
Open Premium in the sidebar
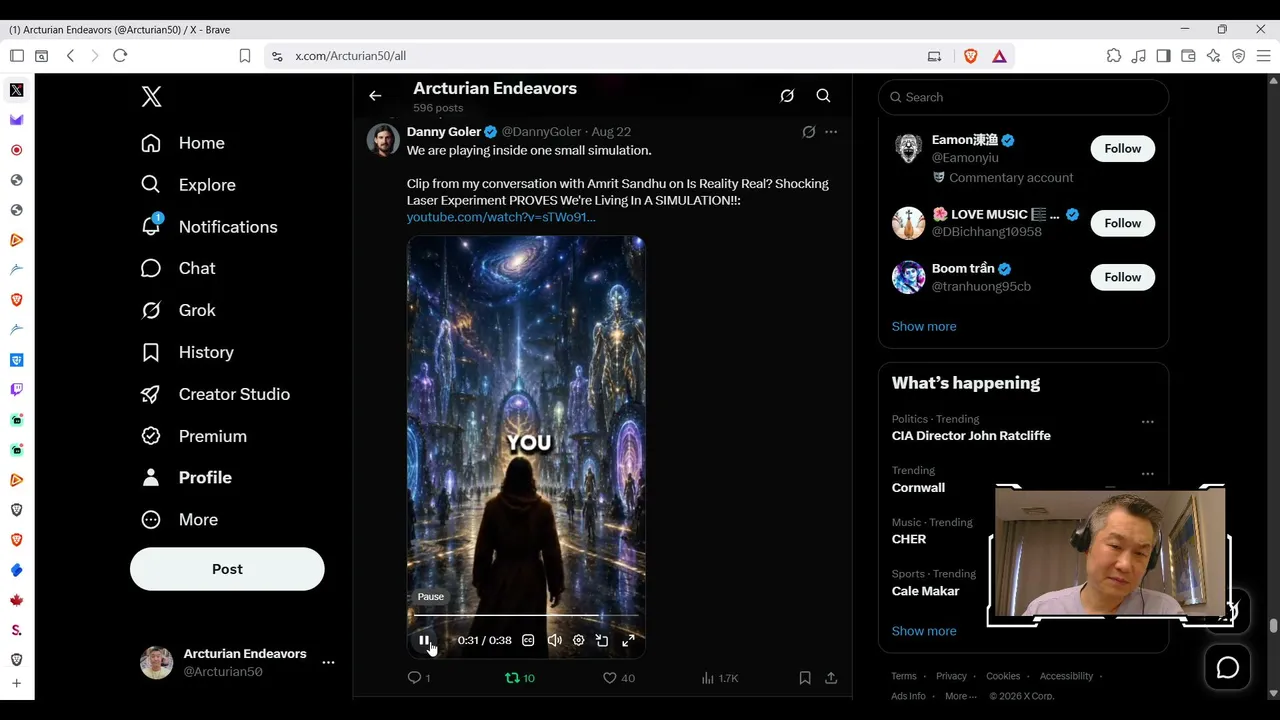point(194,436)
